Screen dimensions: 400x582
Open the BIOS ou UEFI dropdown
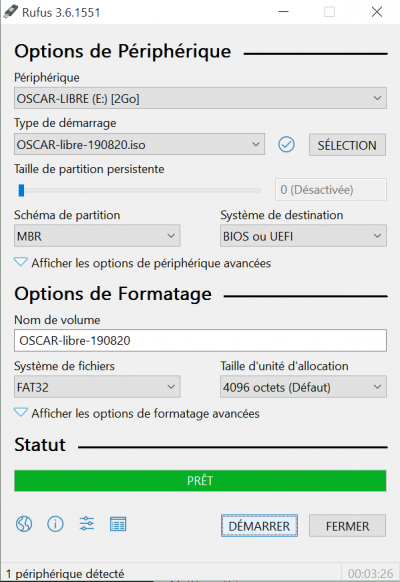(303, 236)
